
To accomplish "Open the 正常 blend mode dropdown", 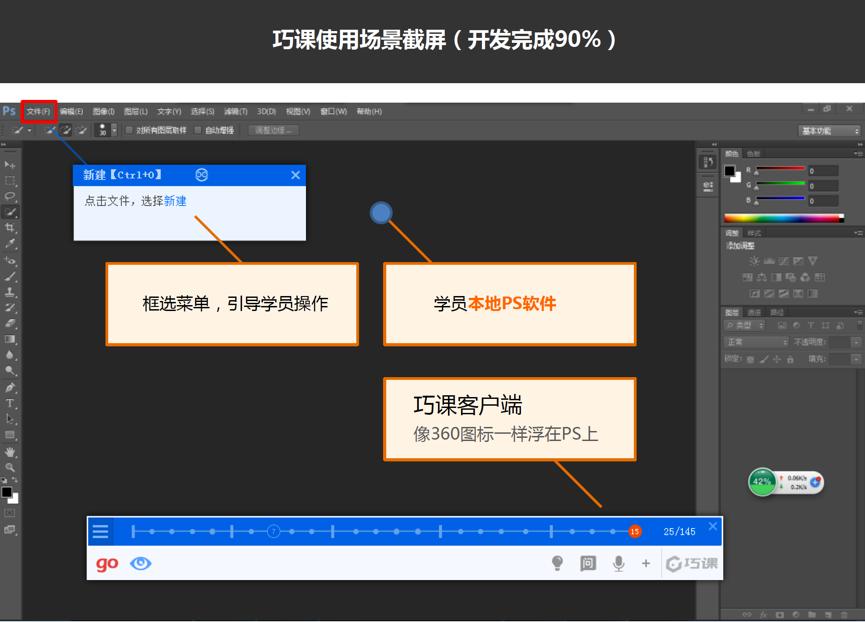I will click(756, 342).
